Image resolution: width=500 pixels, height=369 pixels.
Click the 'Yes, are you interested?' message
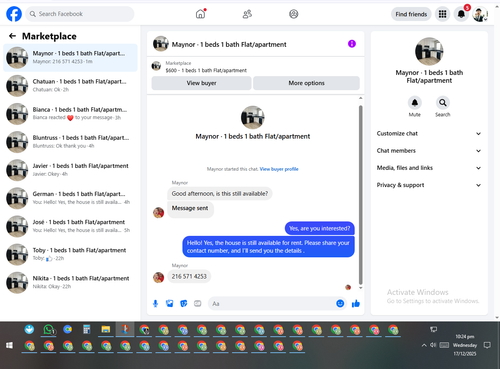coord(319,228)
